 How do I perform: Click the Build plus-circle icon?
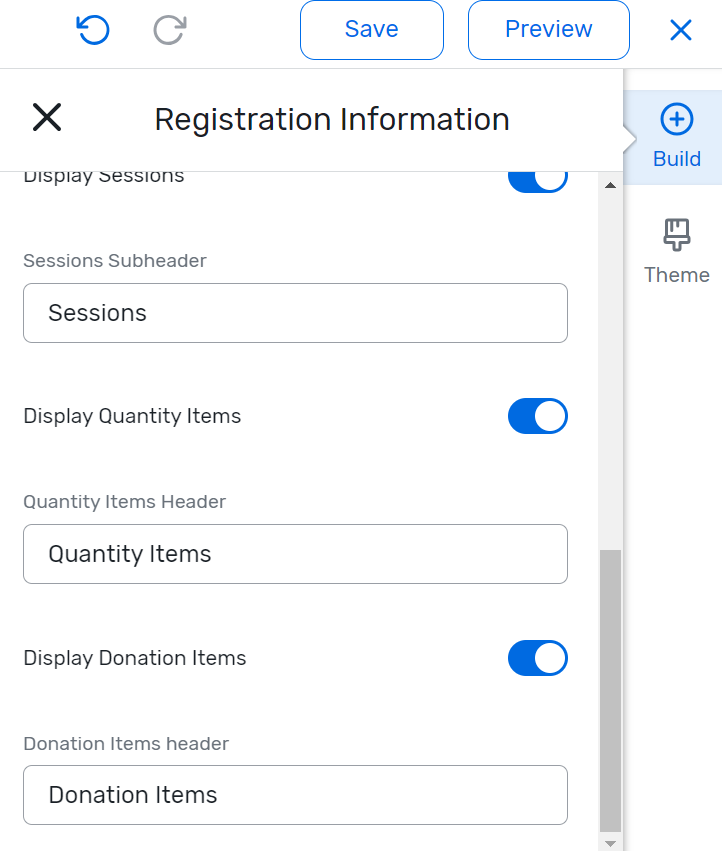677,120
